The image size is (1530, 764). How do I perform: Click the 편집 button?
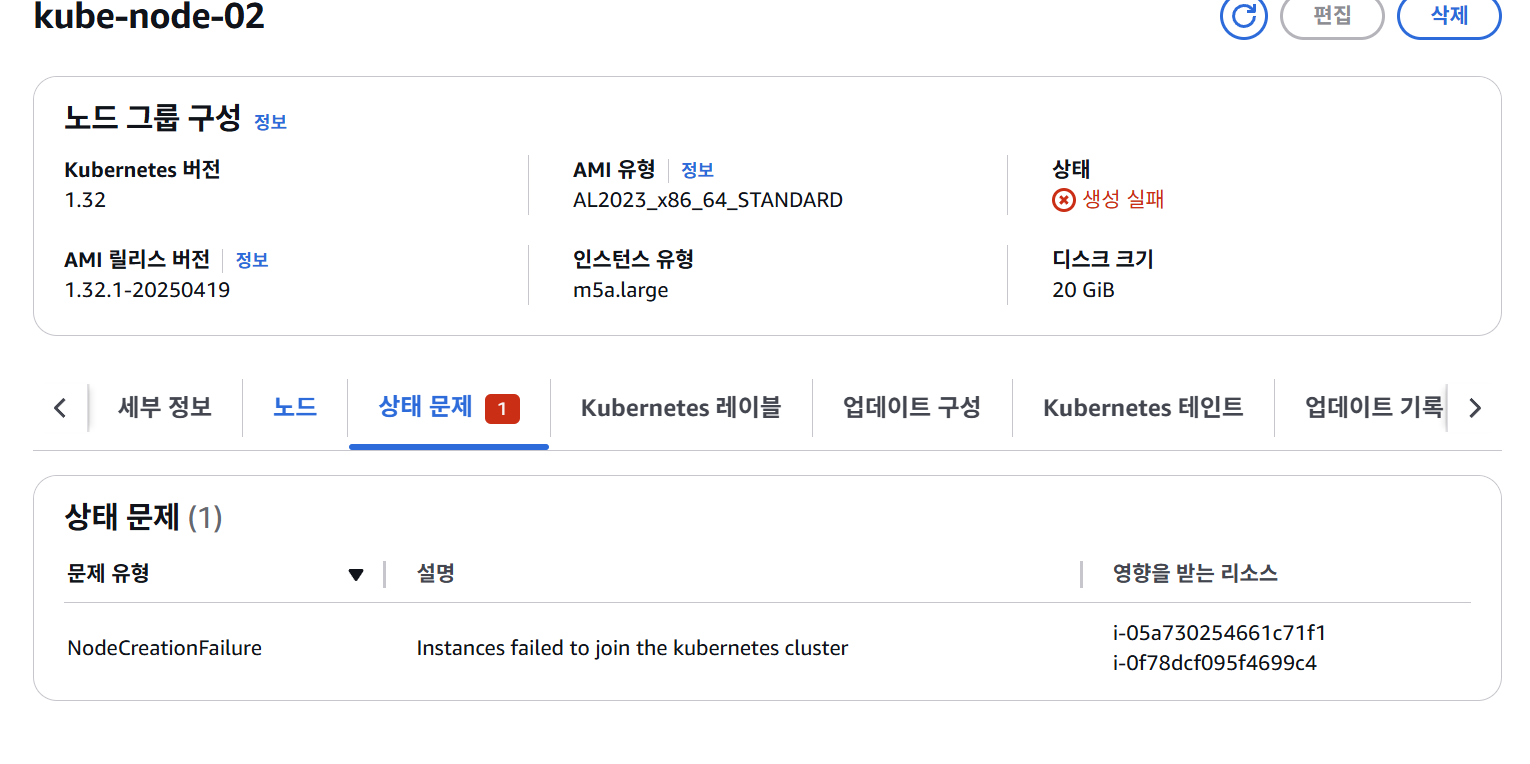[x=1332, y=16]
